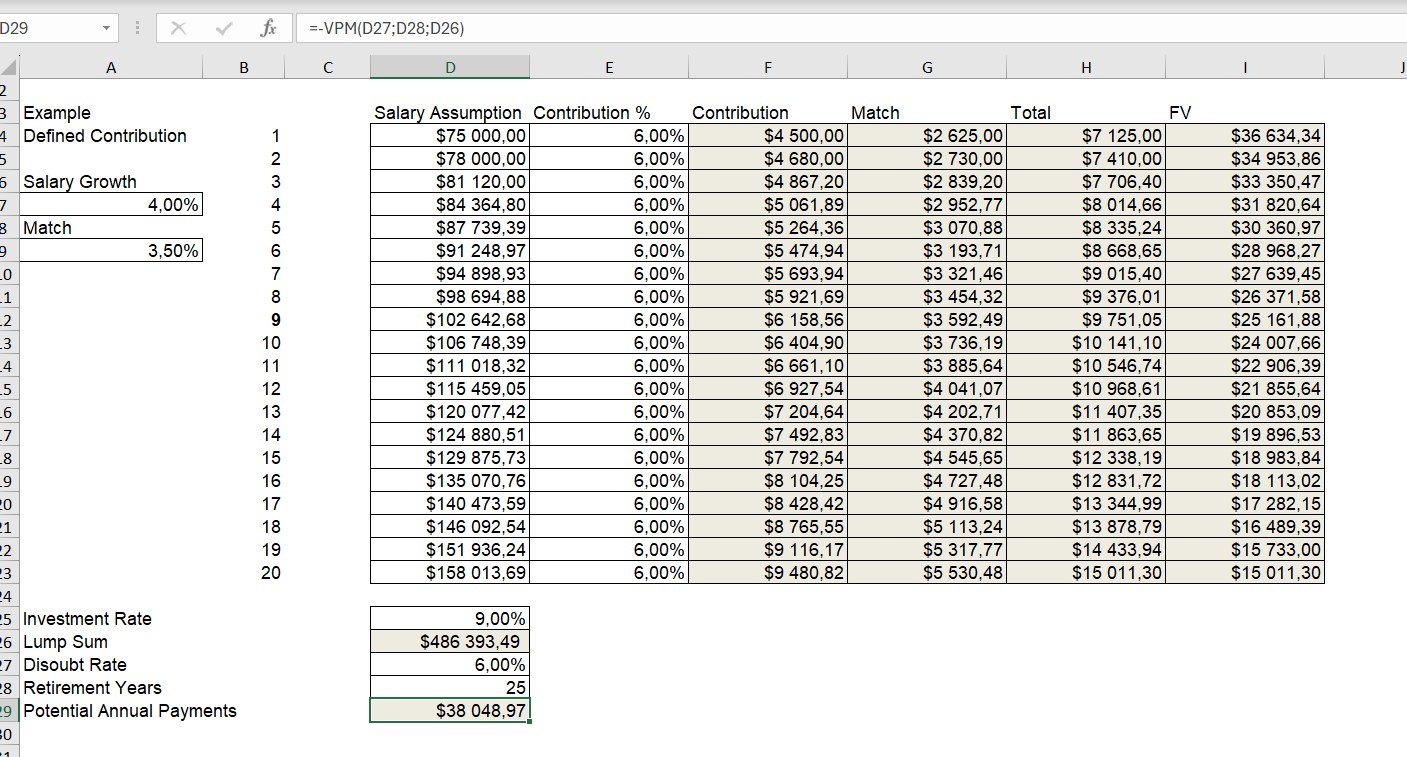The height and width of the screenshot is (757, 1407).
Task: Select column A header
Action: tap(111, 68)
